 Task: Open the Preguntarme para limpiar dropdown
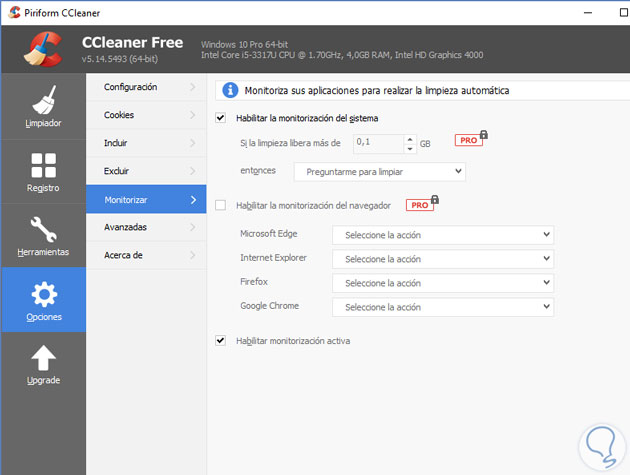[380, 172]
